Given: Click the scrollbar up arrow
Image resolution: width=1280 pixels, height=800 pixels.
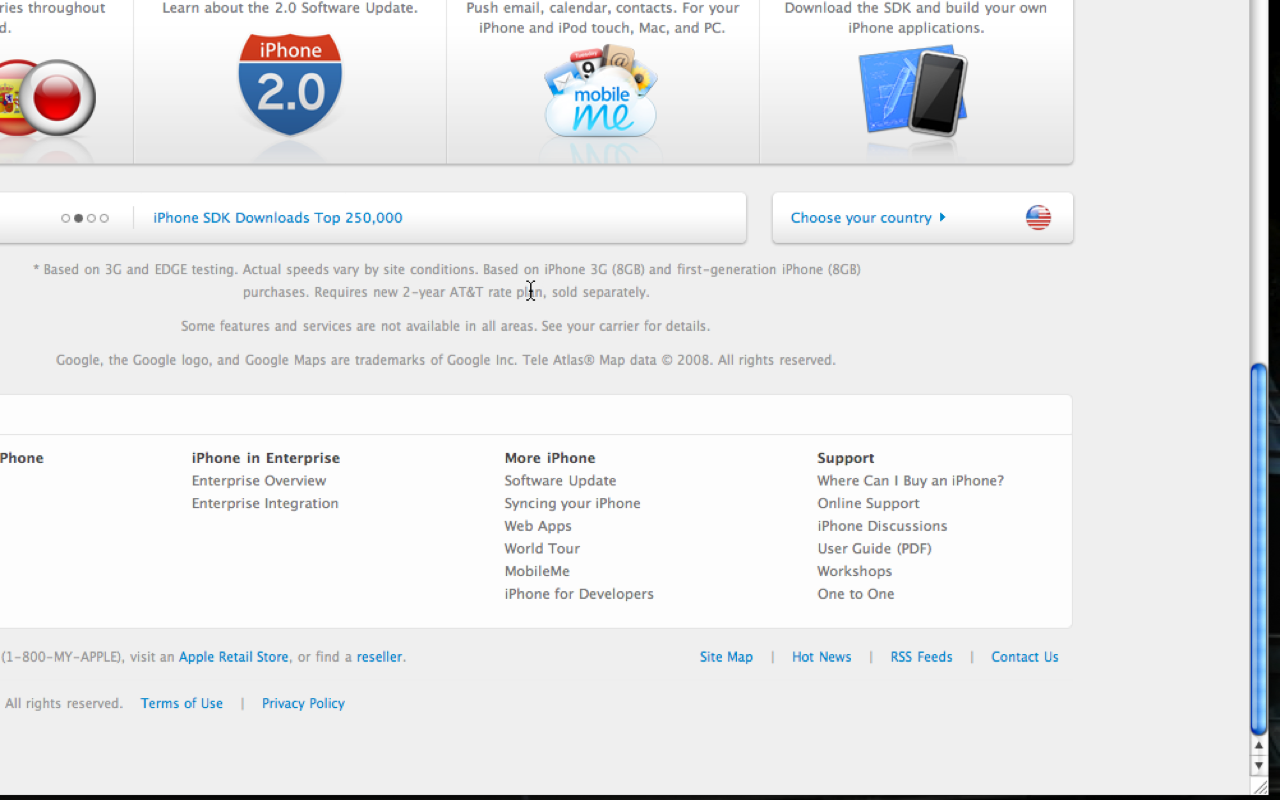Looking at the screenshot, I should [x=1259, y=746].
